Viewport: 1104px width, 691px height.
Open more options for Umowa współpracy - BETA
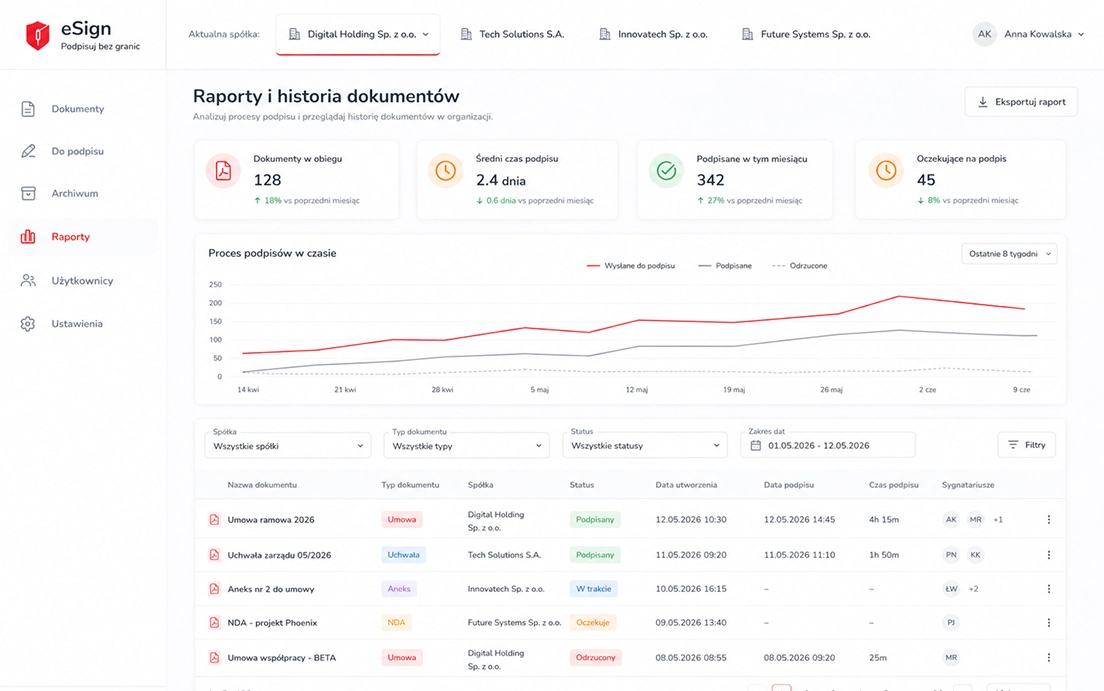(1048, 658)
